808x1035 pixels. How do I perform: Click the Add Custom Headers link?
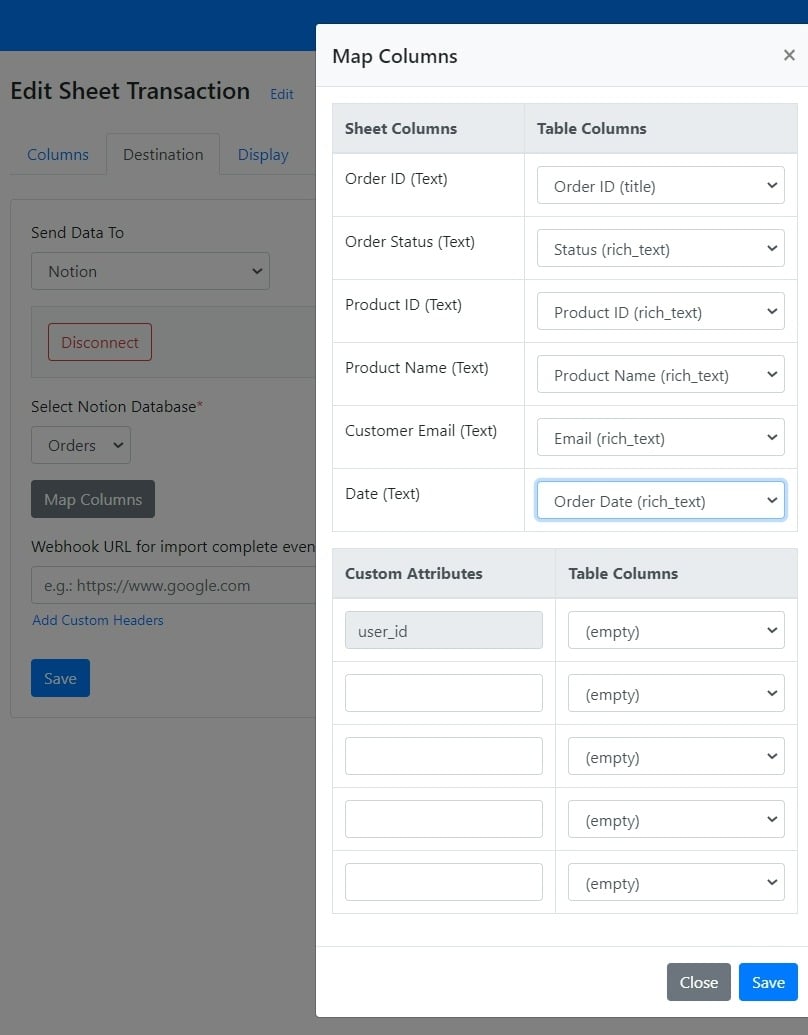98,620
